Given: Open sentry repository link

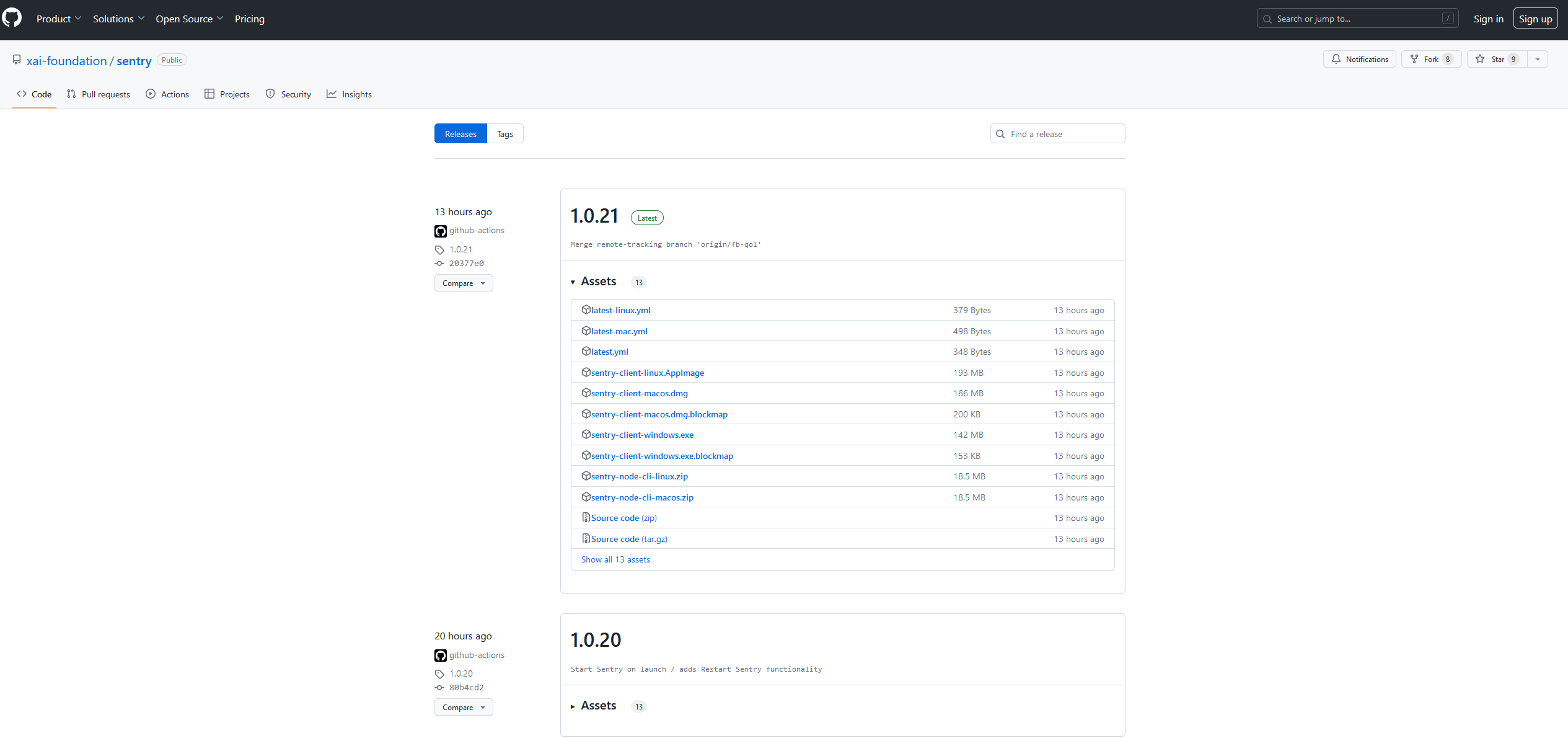Looking at the screenshot, I should [134, 61].
